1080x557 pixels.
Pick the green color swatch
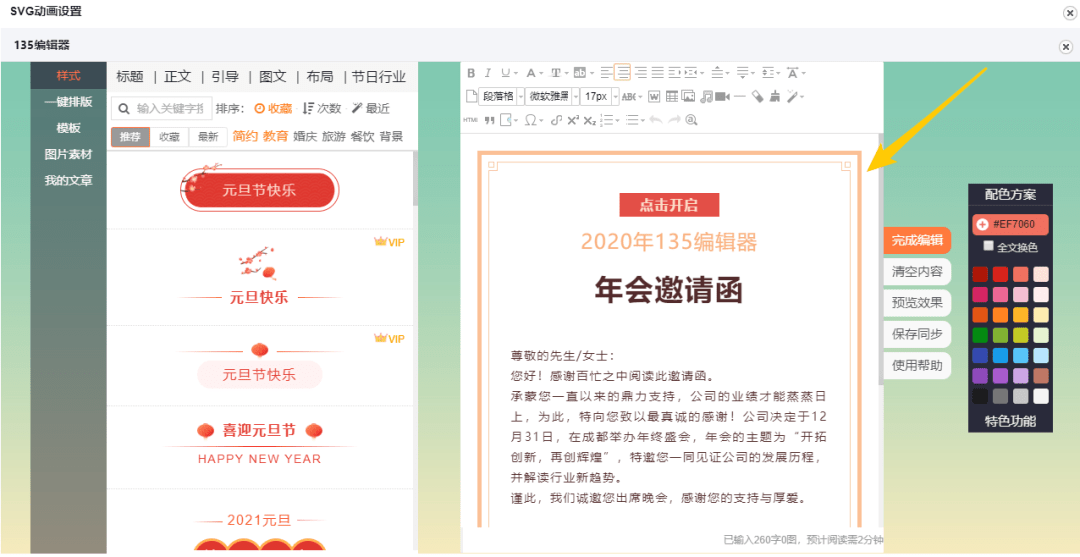[980, 335]
